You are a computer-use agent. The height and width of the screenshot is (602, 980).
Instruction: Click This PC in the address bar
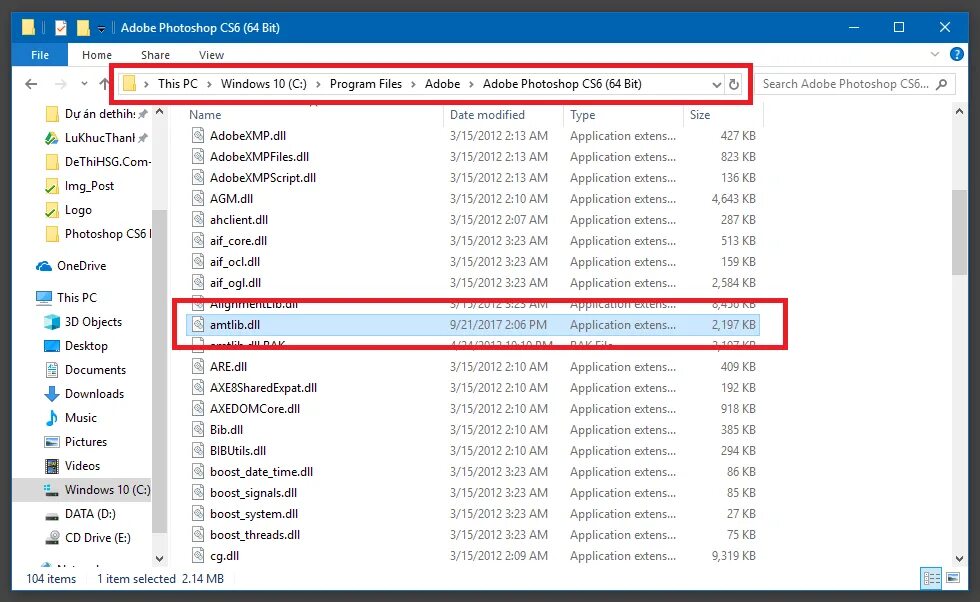click(178, 84)
